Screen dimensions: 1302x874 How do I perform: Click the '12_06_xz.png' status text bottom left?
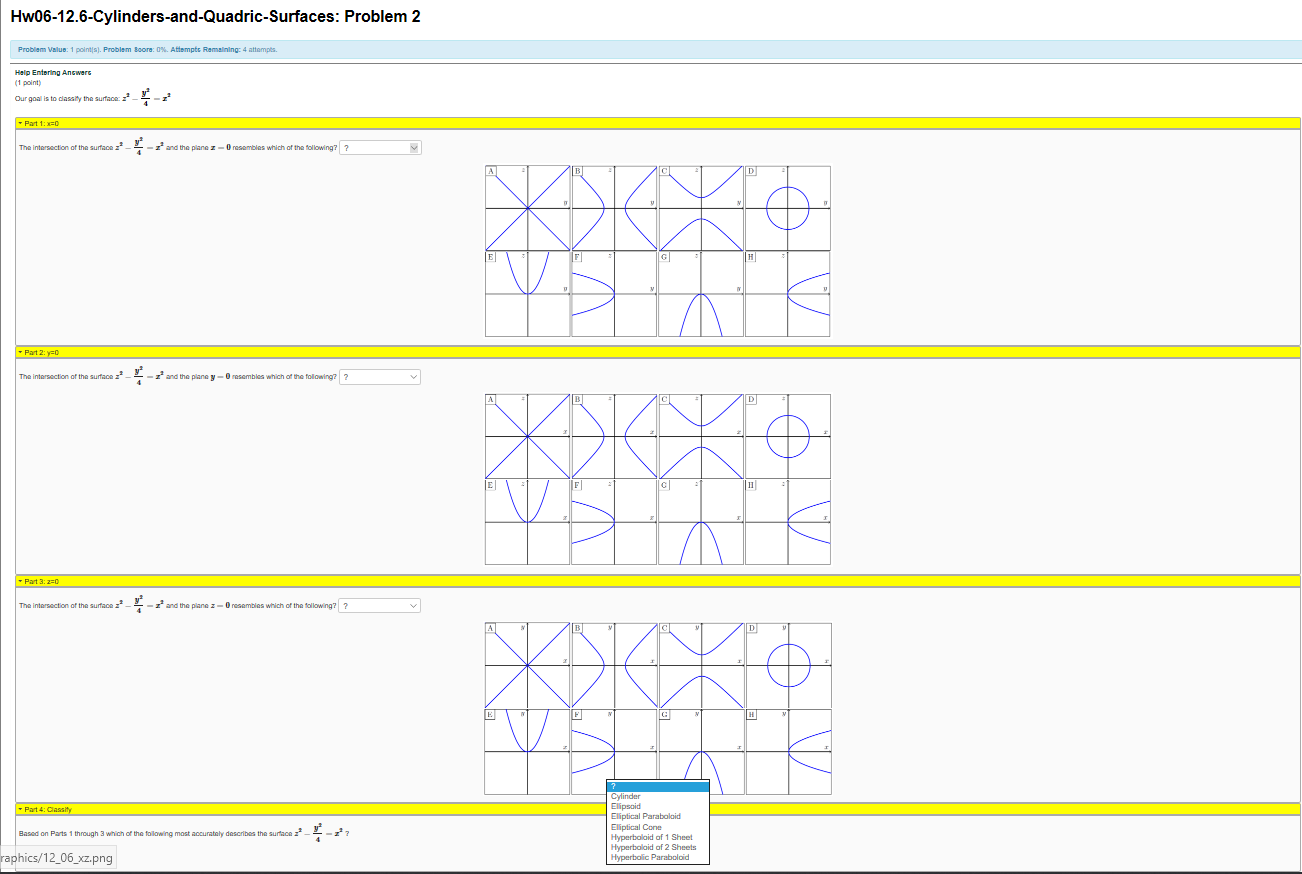pyautogui.click(x=57, y=857)
